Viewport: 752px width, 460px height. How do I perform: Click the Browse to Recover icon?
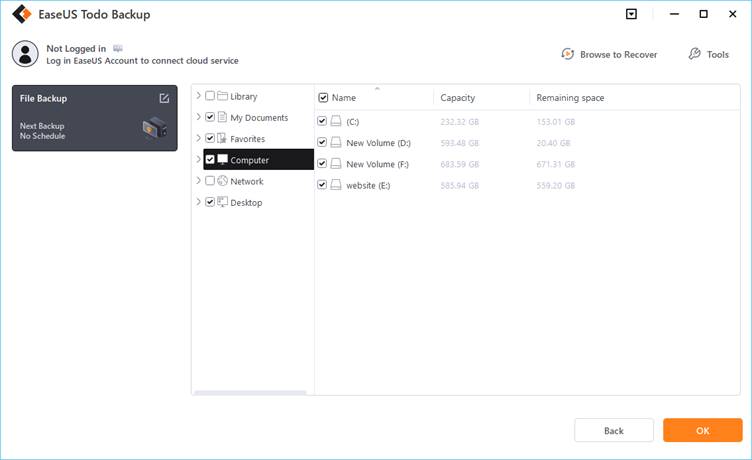[567, 54]
